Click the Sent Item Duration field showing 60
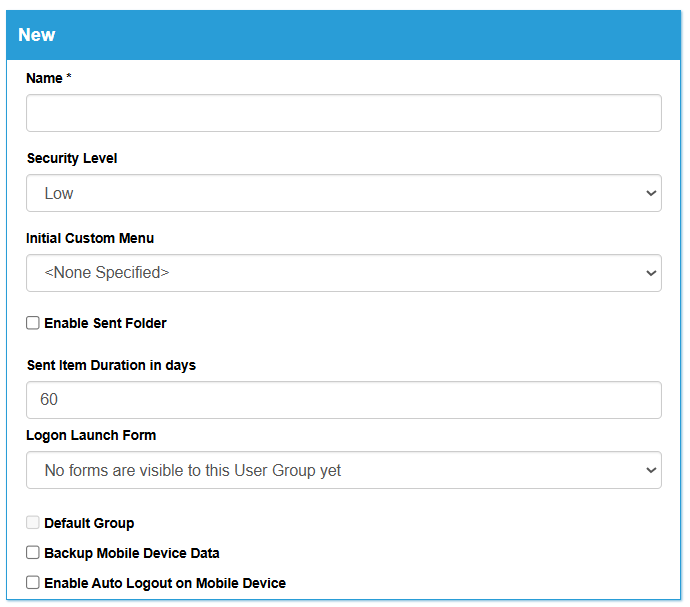Screen dimensions: 690x607 [x=344, y=400]
